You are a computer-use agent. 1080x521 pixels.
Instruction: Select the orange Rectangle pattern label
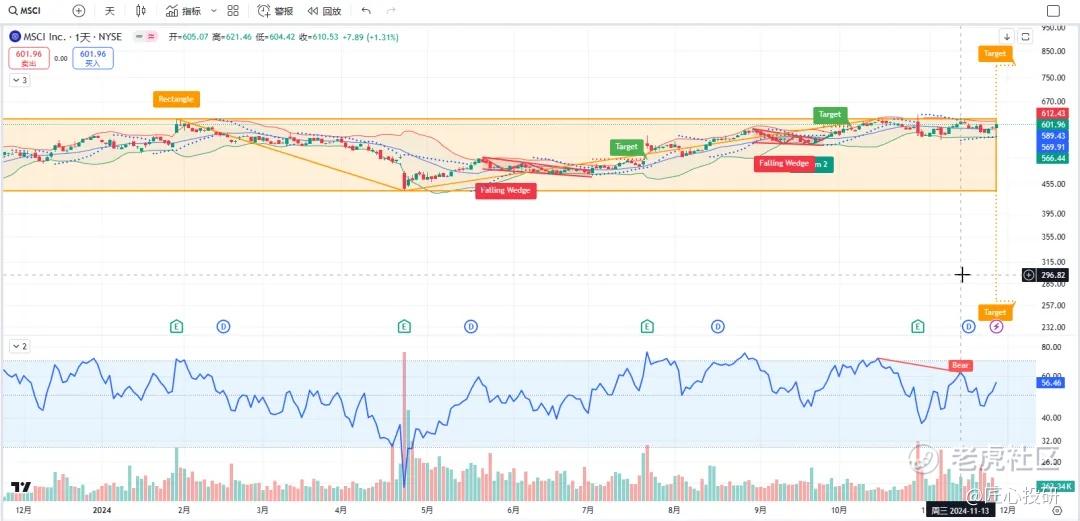(x=176, y=99)
